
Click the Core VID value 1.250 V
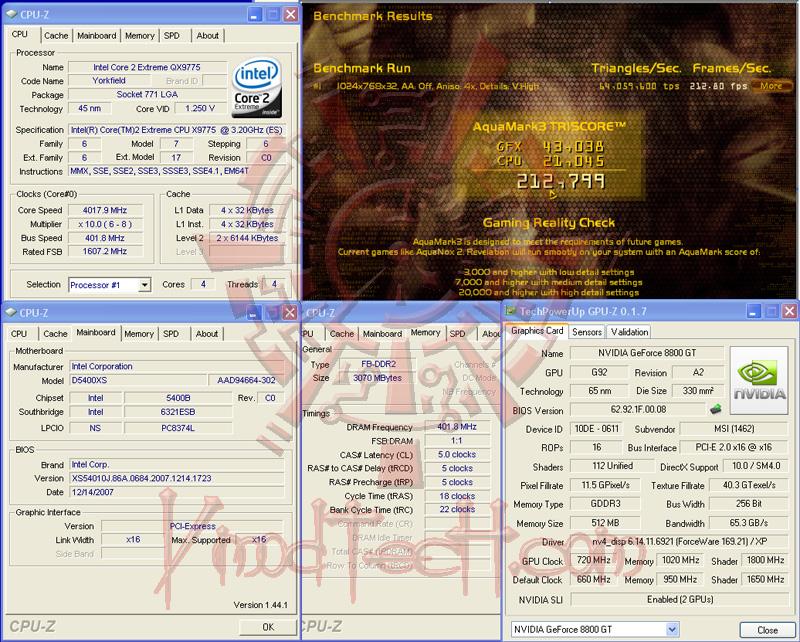click(200, 108)
